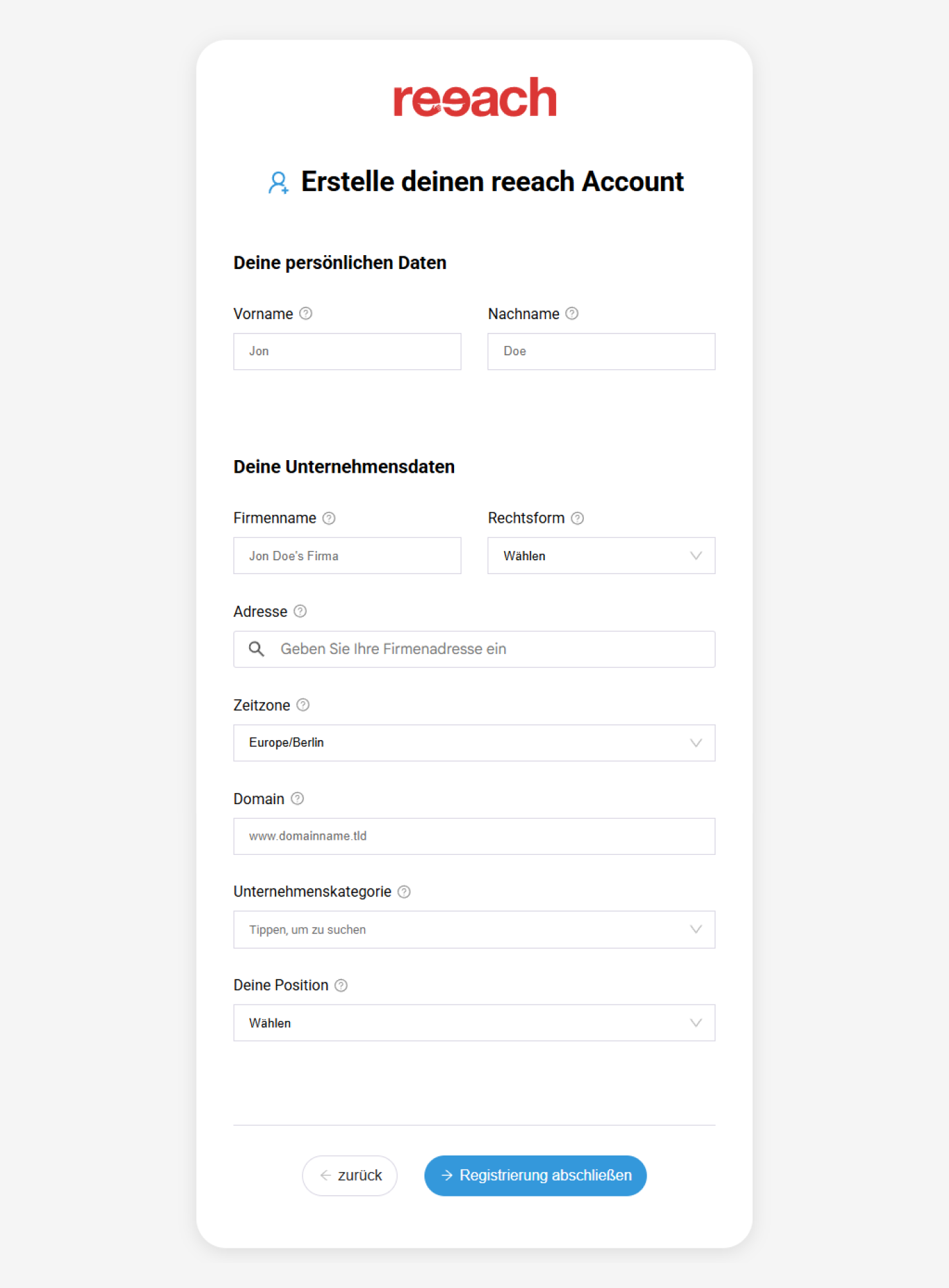Click the Domain help icon
This screenshot has height=1288, width=949.
297,798
